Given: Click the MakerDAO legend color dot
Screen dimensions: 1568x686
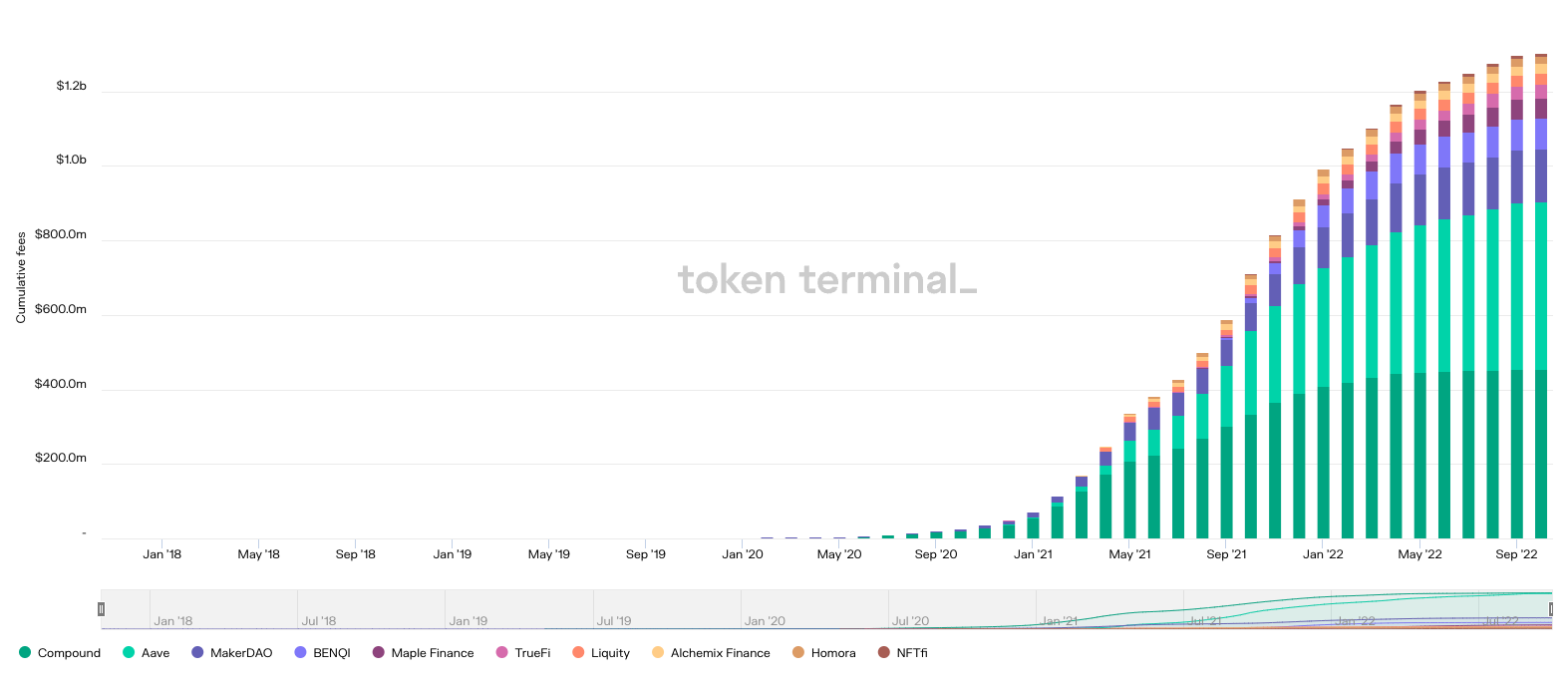Looking at the screenshot, I should coord(197,652).
